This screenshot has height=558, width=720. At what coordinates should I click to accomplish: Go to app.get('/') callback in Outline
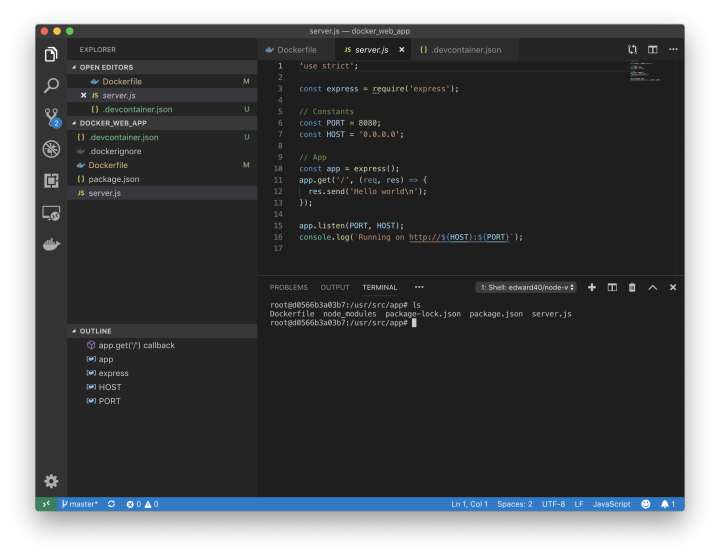pos(162,345)
